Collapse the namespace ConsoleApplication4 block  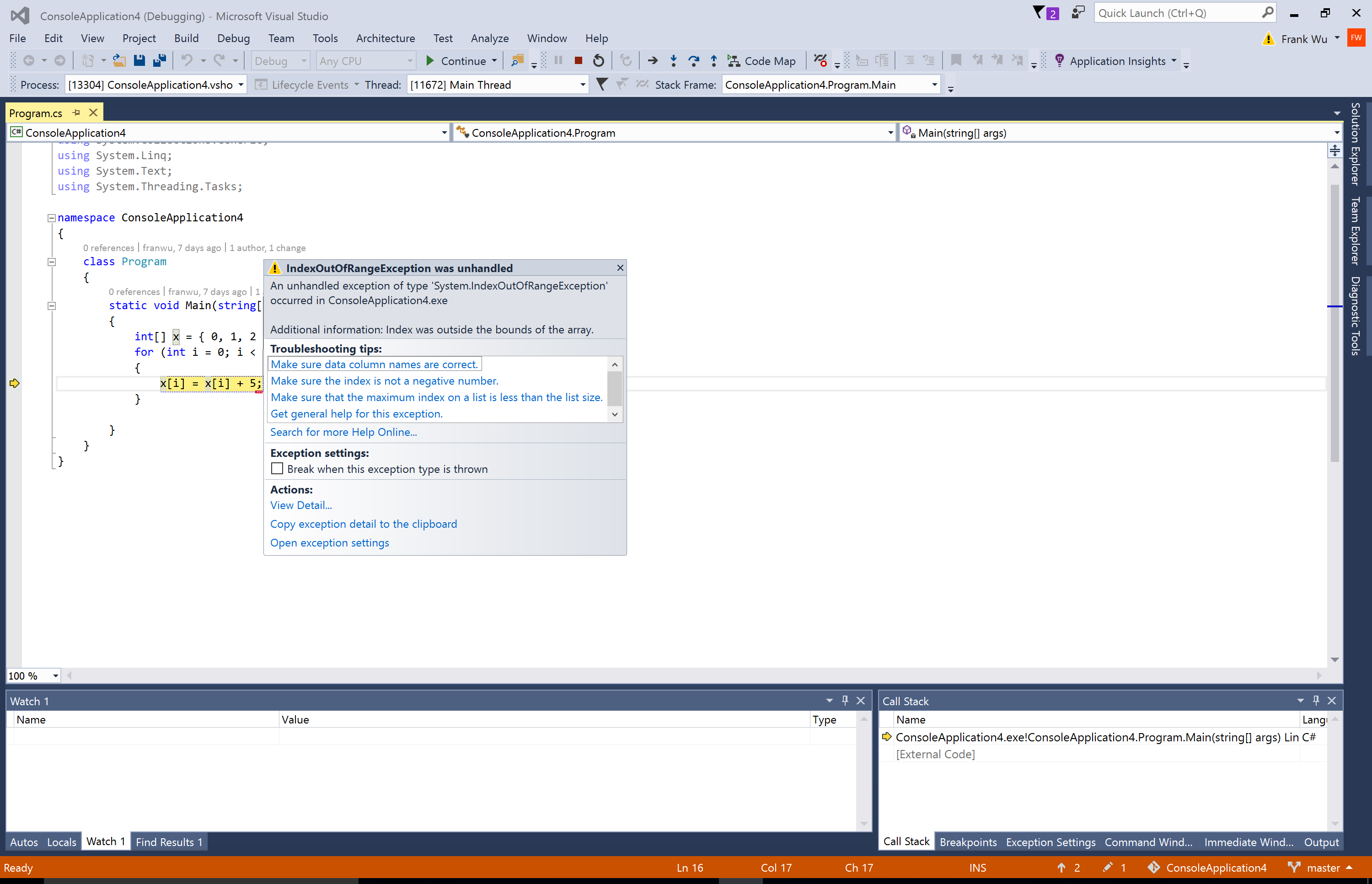click(x=51, y=218)
